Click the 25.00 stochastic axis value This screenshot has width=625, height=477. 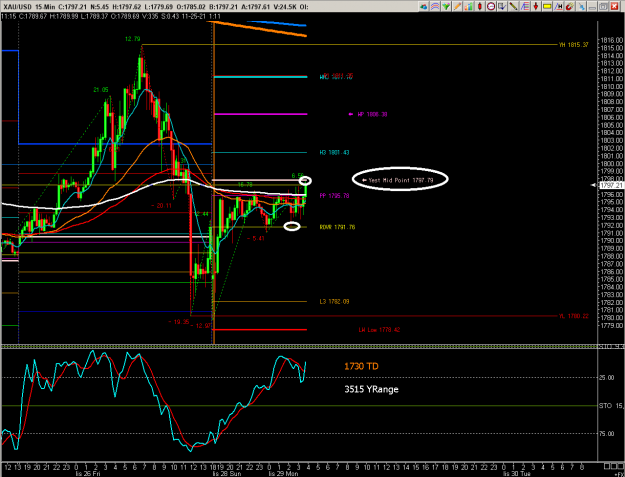(x=607, y=377)
